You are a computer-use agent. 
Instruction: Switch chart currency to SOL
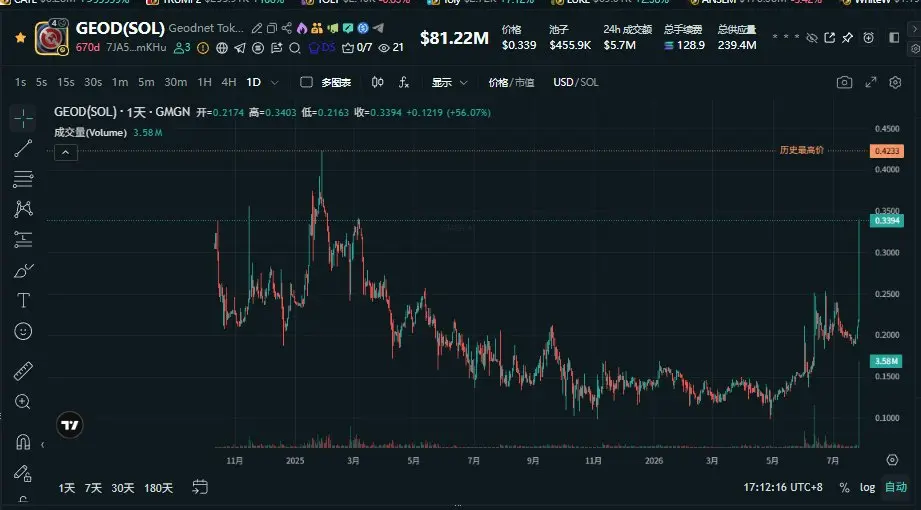pyautogui.click(x=589, y=82)
